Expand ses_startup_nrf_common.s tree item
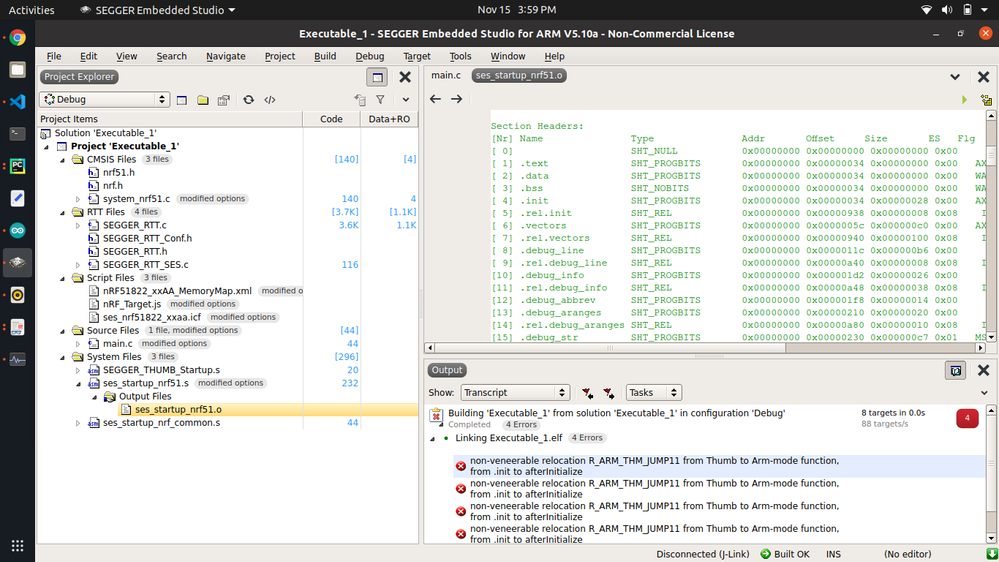Image resolution: width=999 pixels, height=562 pixels. [x=78, y=423]
